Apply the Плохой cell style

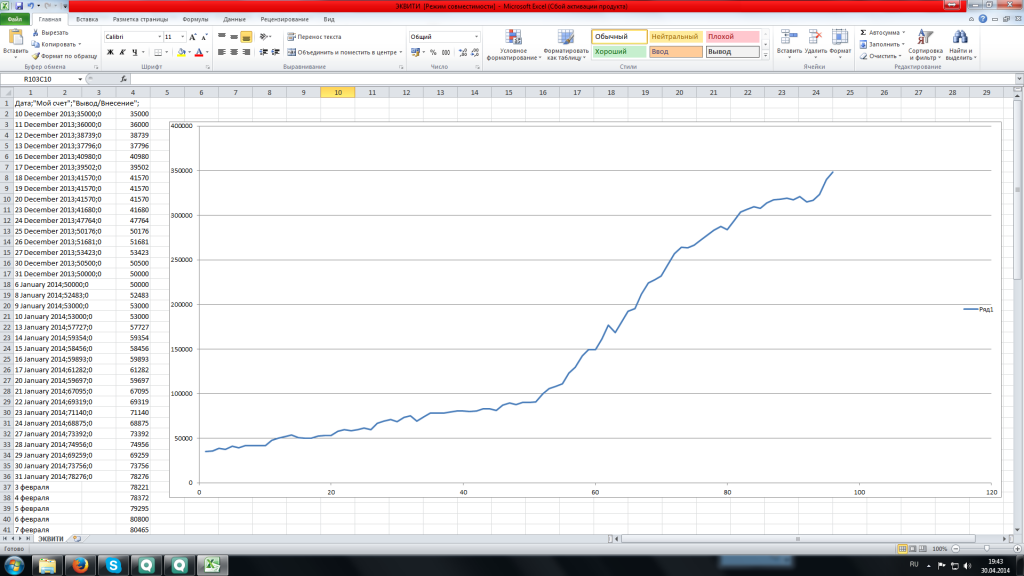732,37
